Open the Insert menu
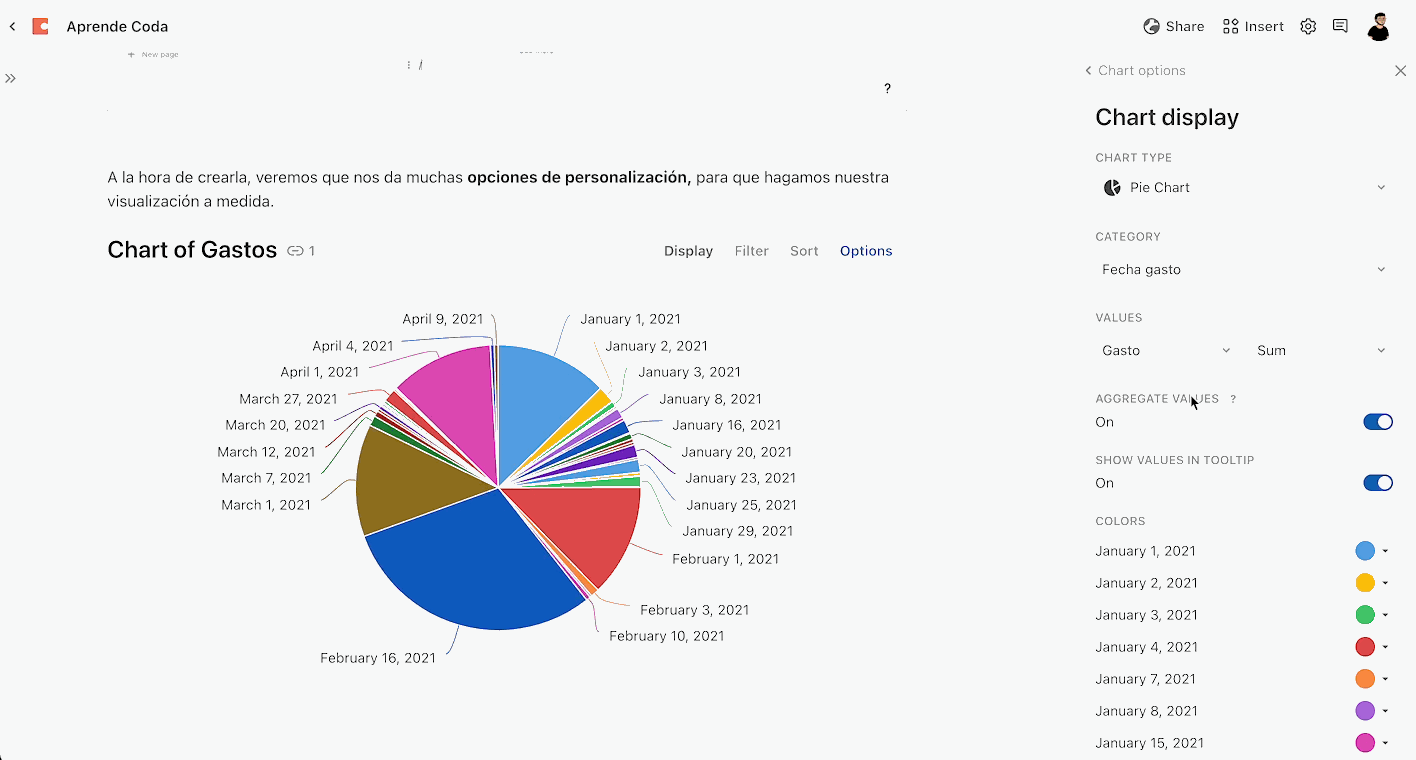 click(1253, 26)
